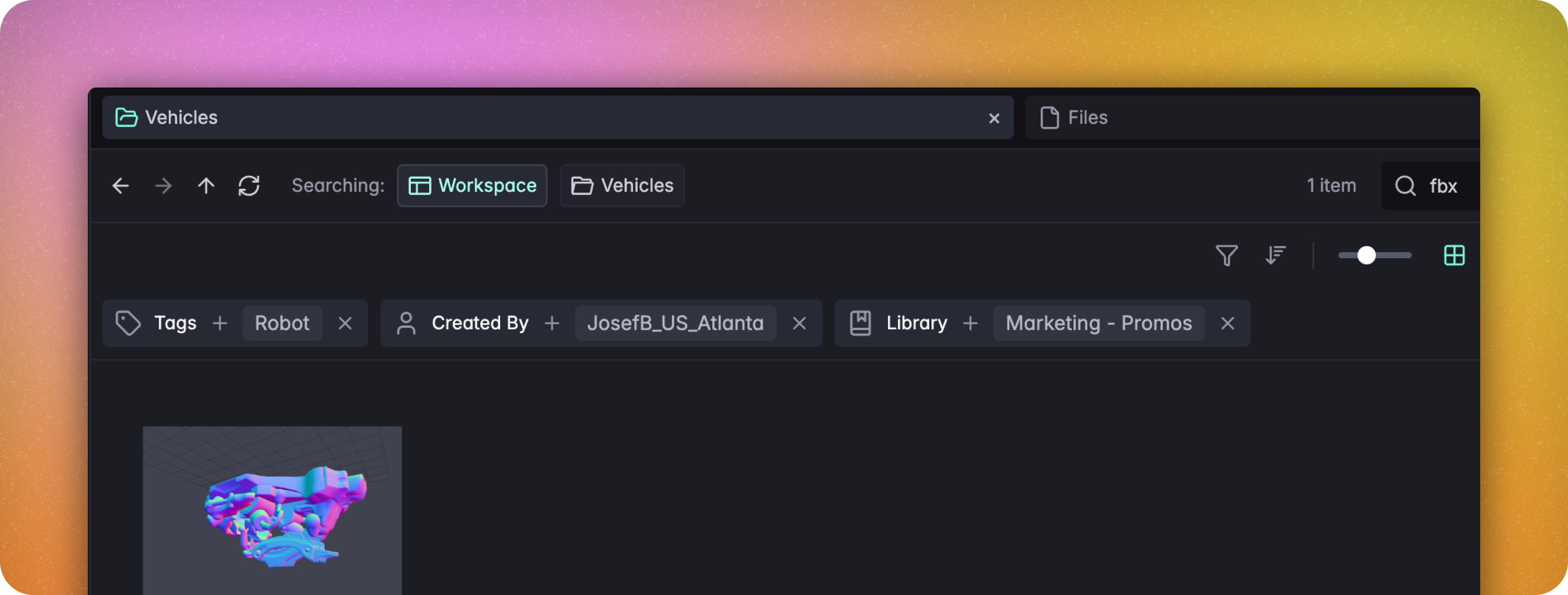Switch to the Files tab
This screenshot has height=595, width=1568.
1087,118
